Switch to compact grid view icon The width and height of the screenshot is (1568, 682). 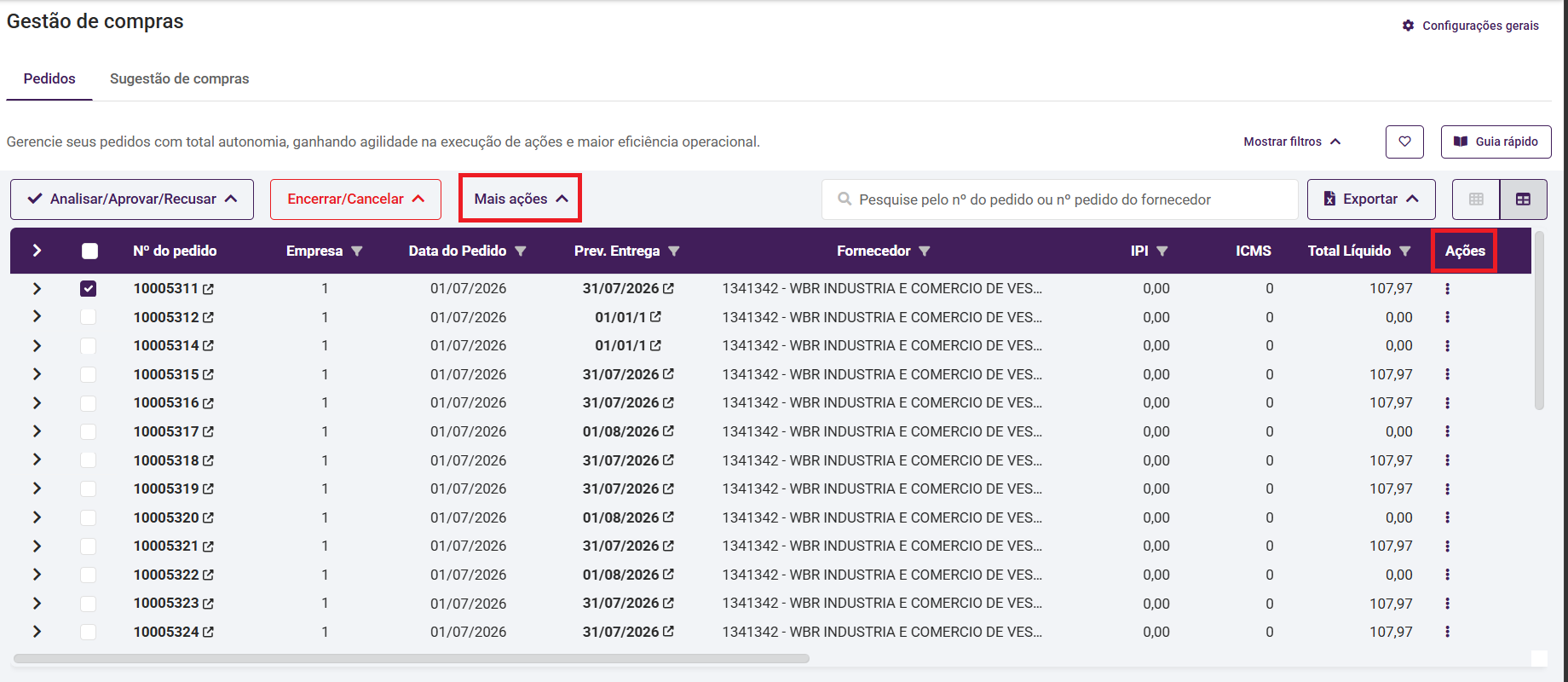point(1476,199)
